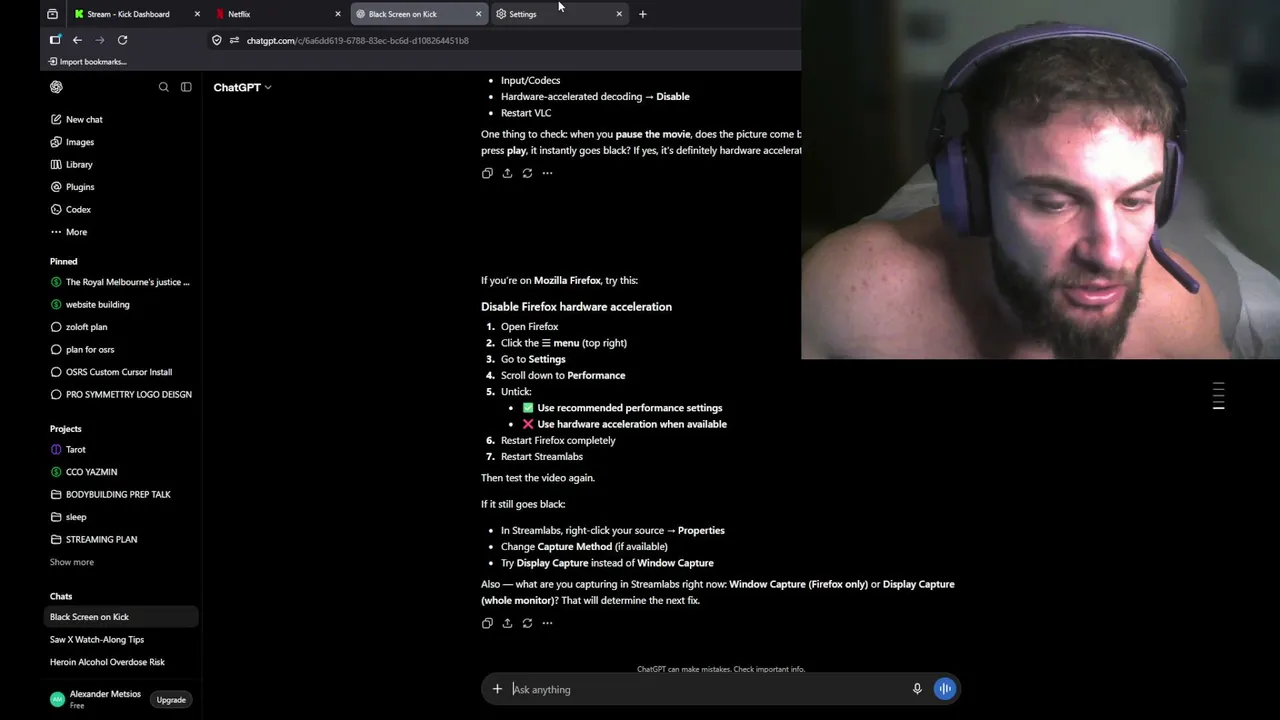Screen dimensions: 1280x720
Task: Click the Upgrade button
Action: click(171, 700)
